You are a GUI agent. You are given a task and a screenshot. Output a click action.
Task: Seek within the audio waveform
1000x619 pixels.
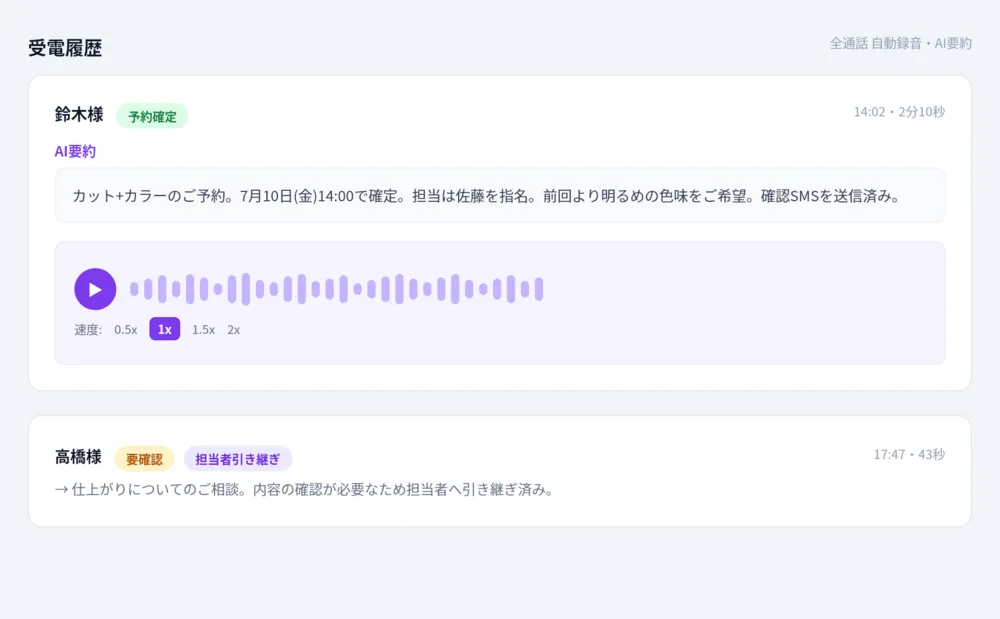[337, 289]
